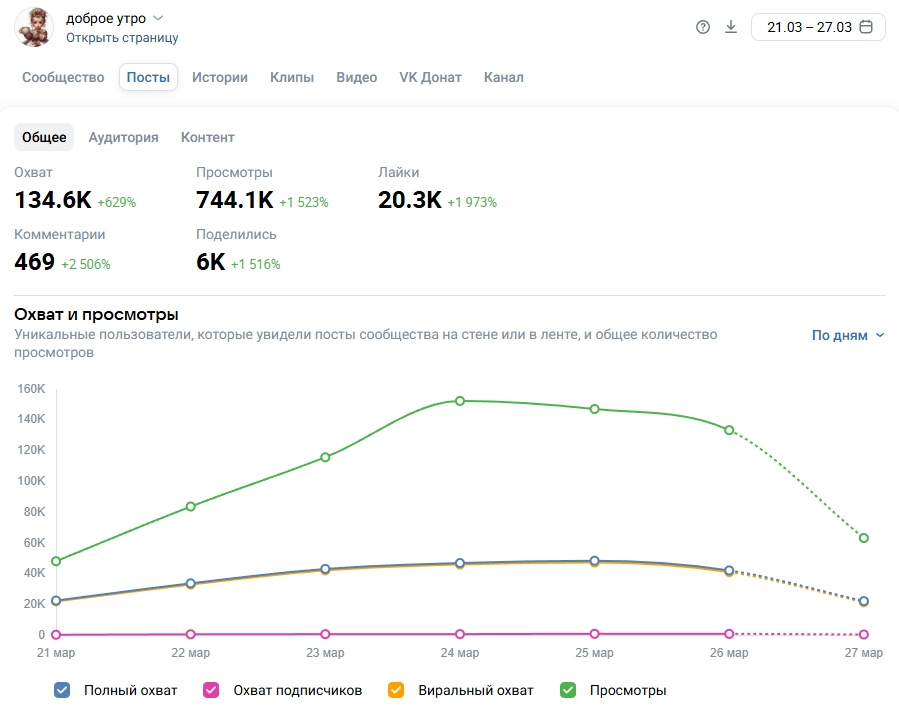
Task: Click the download statistics icon
Action: (x=731, y=27)
